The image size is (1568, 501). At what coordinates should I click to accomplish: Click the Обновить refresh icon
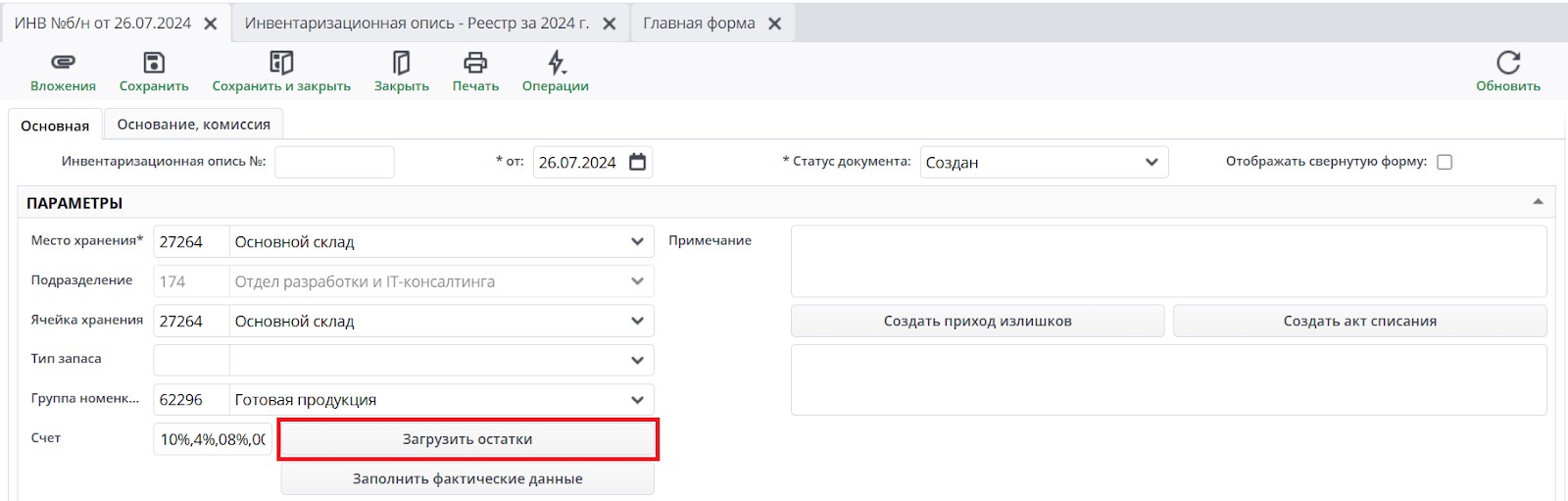(1508, 63)
